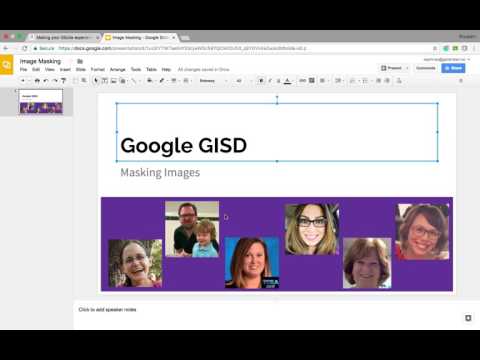The height and width of the screenshot is (360, 480).
Task: Select the text box tool
Action: pyautogui.click(x=105, y=81)
